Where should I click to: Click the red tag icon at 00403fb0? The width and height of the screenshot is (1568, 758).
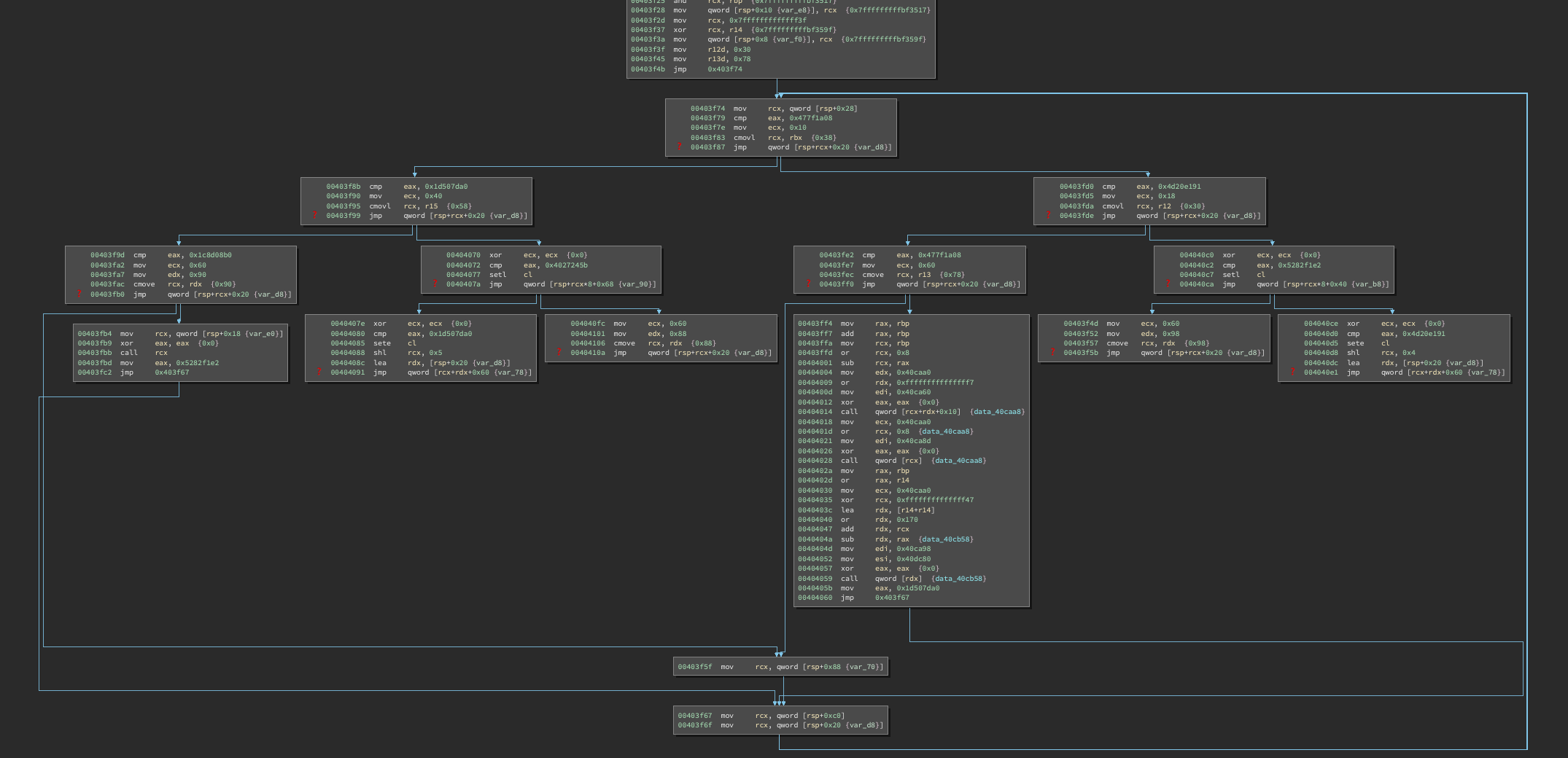(x=79, y=294)
